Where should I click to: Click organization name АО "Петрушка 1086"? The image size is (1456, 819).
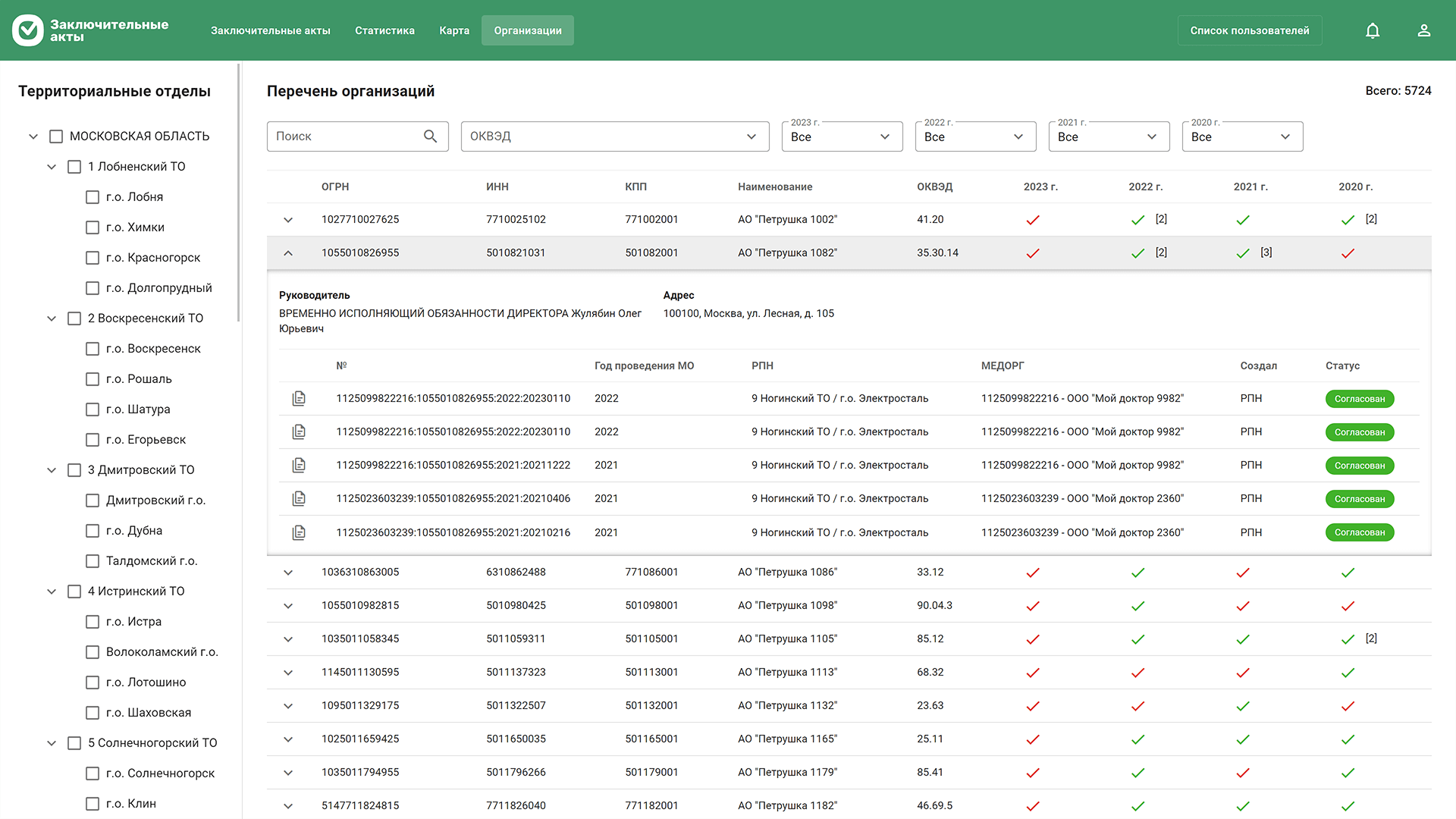point(787,572)
